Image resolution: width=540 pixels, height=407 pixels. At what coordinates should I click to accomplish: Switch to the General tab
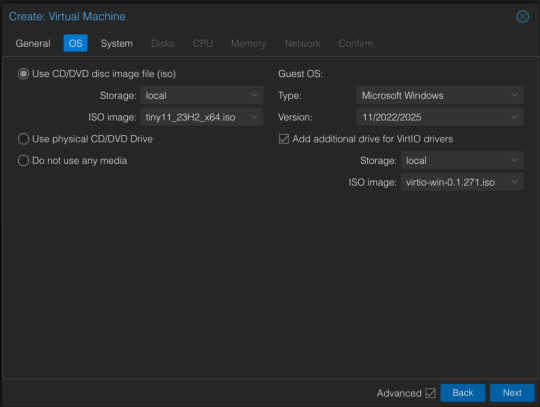click(x=33, y=43)
